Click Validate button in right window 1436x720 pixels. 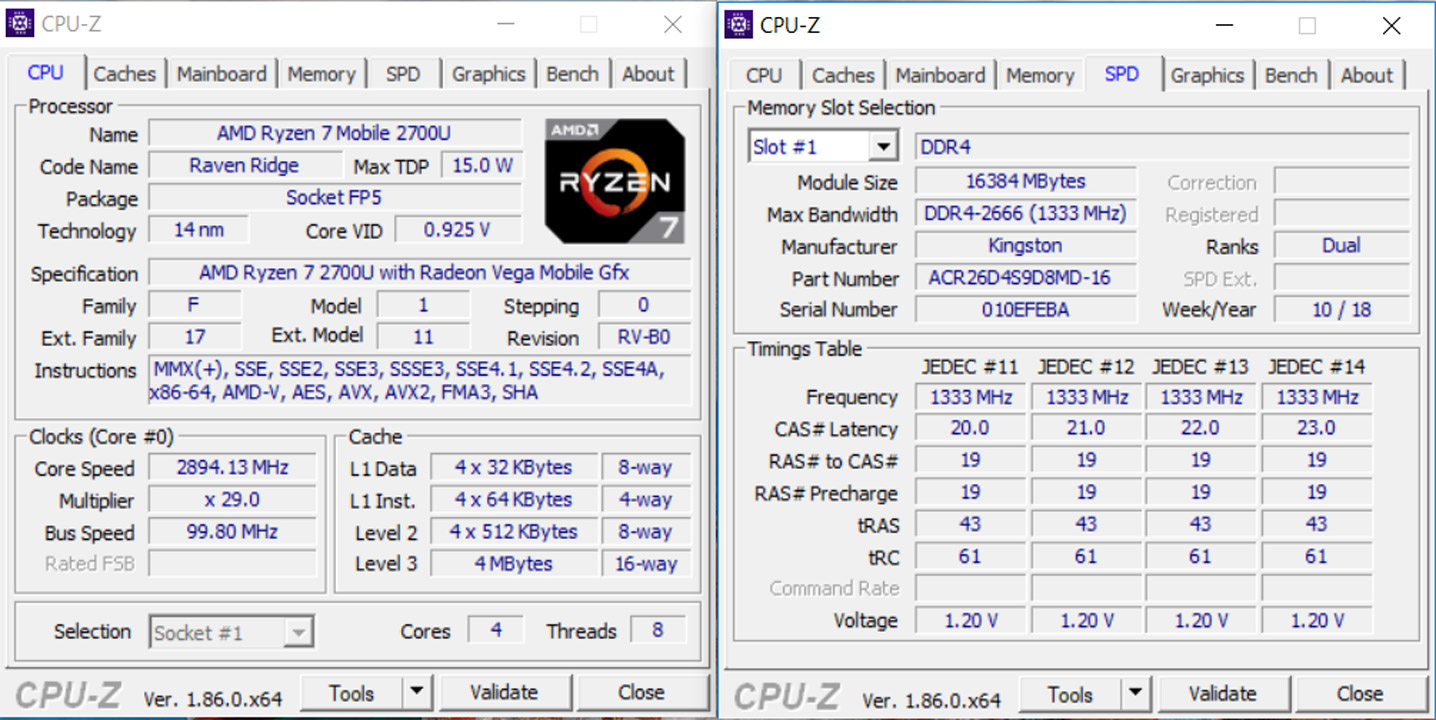(1223, 693)
